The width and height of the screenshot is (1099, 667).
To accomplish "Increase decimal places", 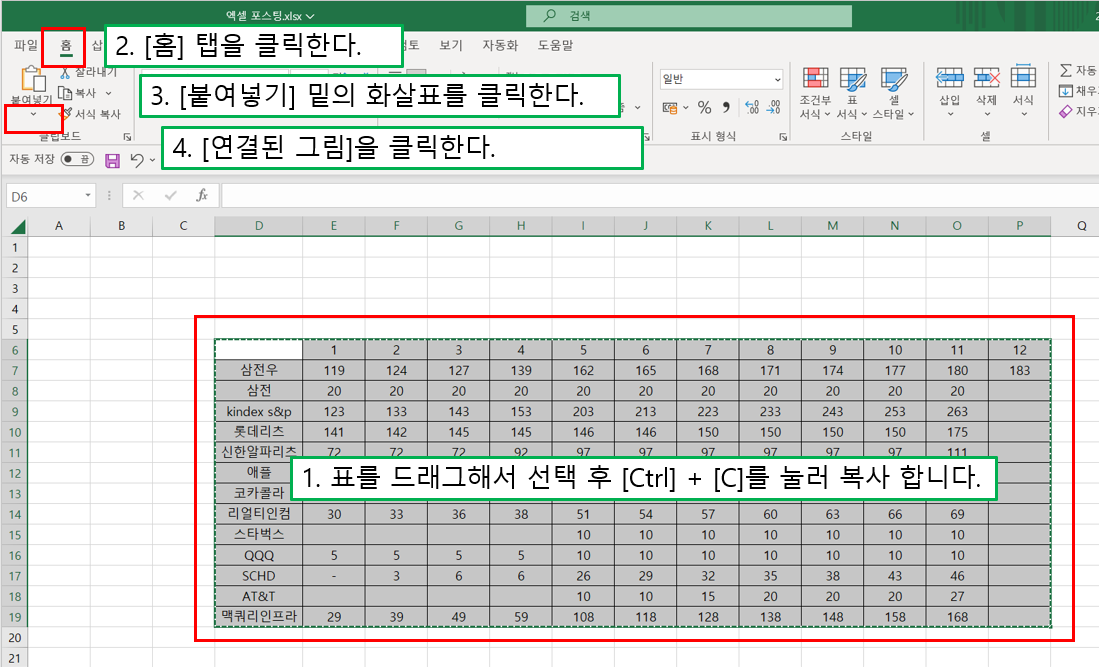I will [752, 107].
